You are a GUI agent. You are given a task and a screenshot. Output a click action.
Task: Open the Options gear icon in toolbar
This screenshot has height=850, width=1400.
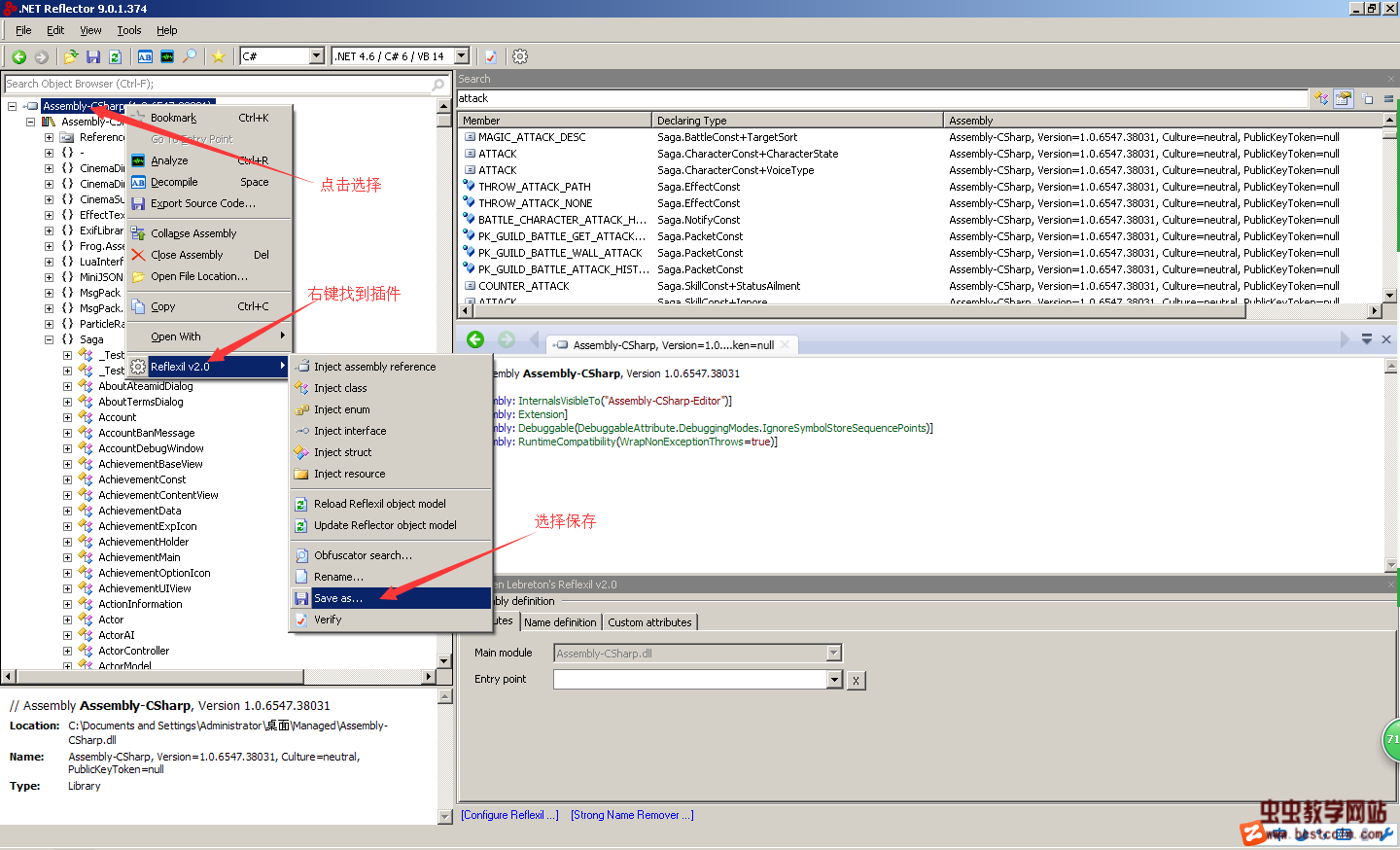tap(520, 56)
